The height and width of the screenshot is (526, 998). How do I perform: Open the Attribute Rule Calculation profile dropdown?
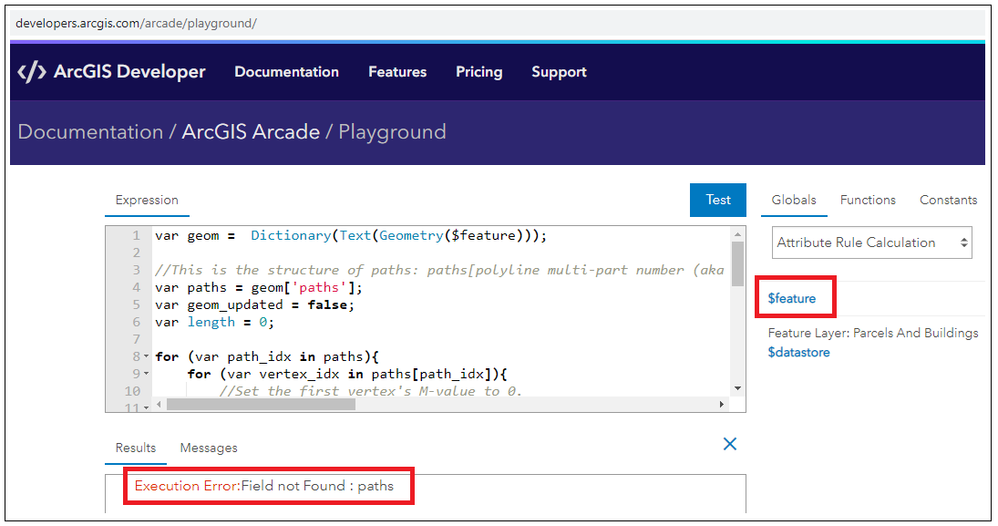tap(871, 243)
